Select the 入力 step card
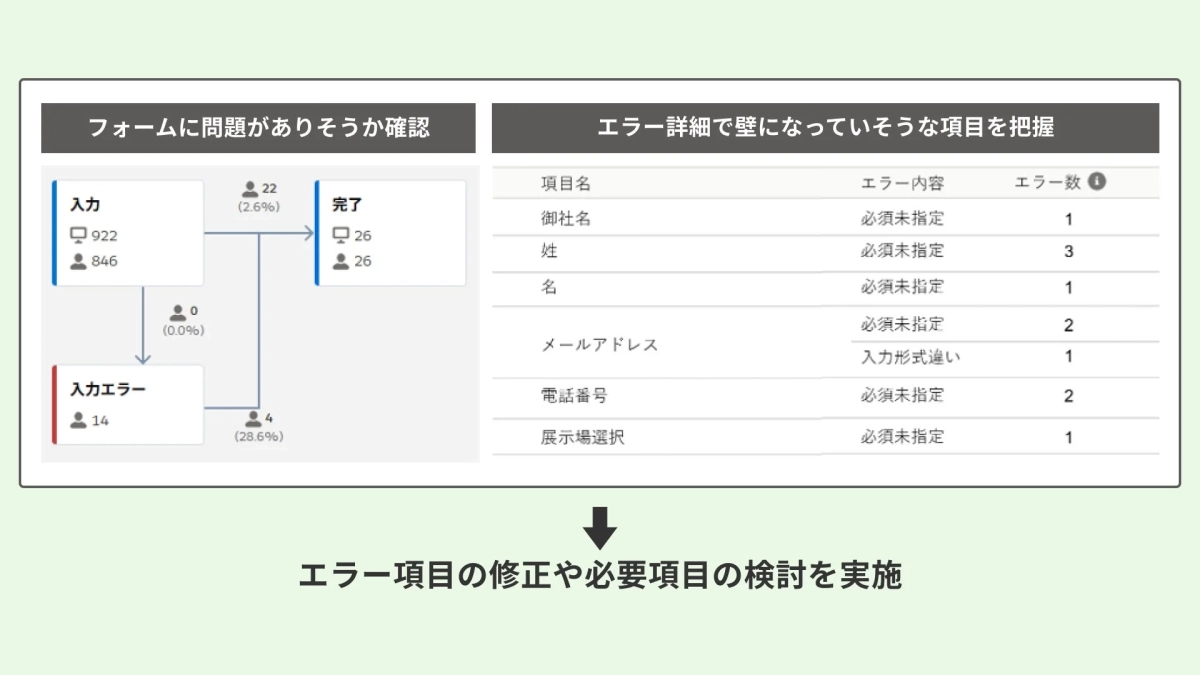The image size is (1200, 675). 127,232
